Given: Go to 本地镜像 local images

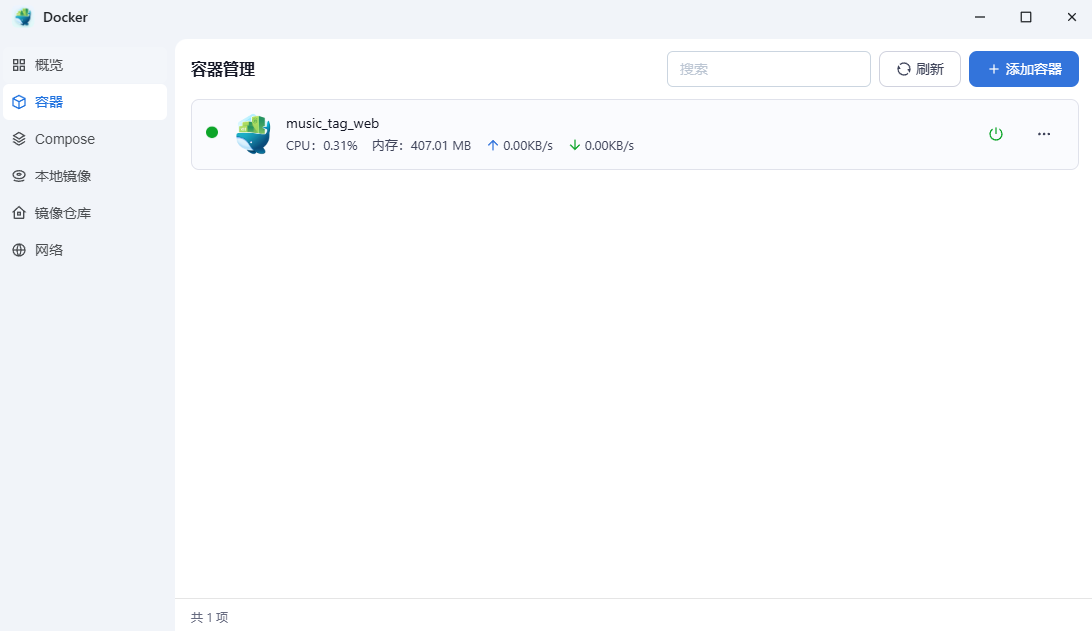Looking at the screenshot, I should pyautogui.click(x=84, y=176).
